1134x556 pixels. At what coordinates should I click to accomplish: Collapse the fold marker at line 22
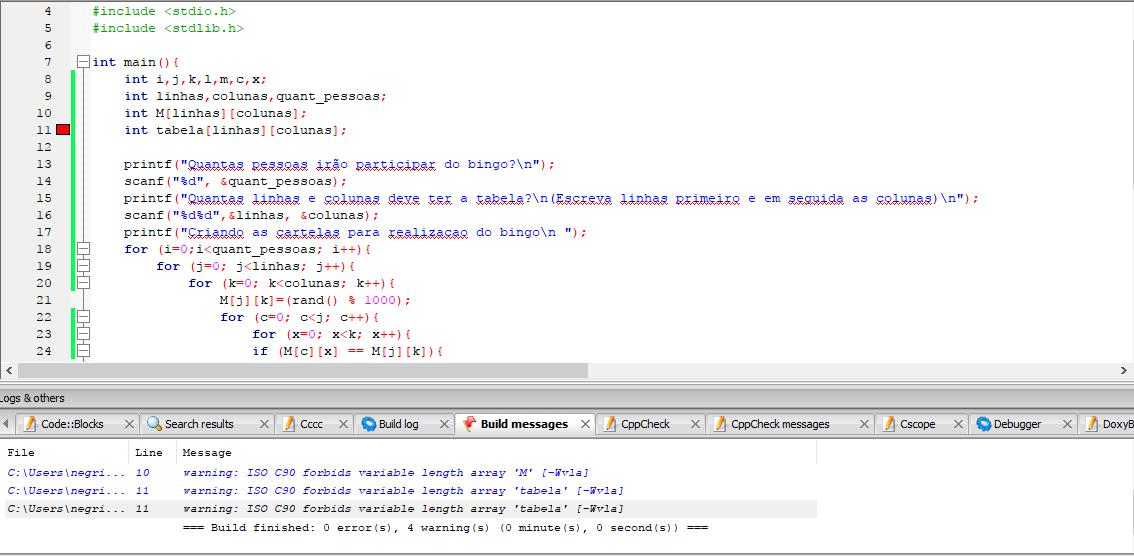tap(83, 317)
